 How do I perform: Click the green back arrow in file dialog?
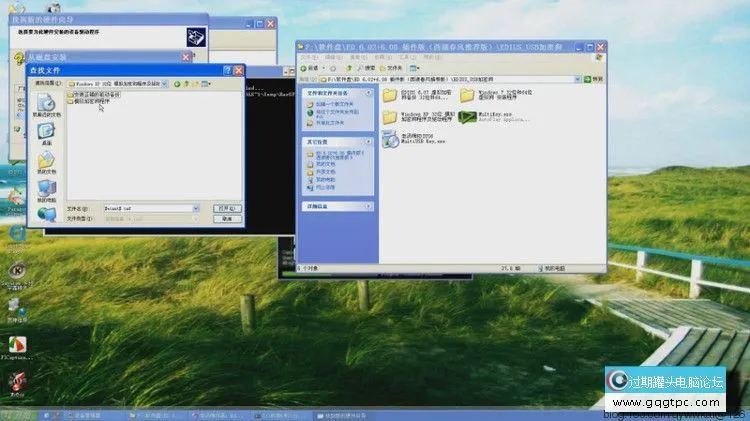[179, 84]
